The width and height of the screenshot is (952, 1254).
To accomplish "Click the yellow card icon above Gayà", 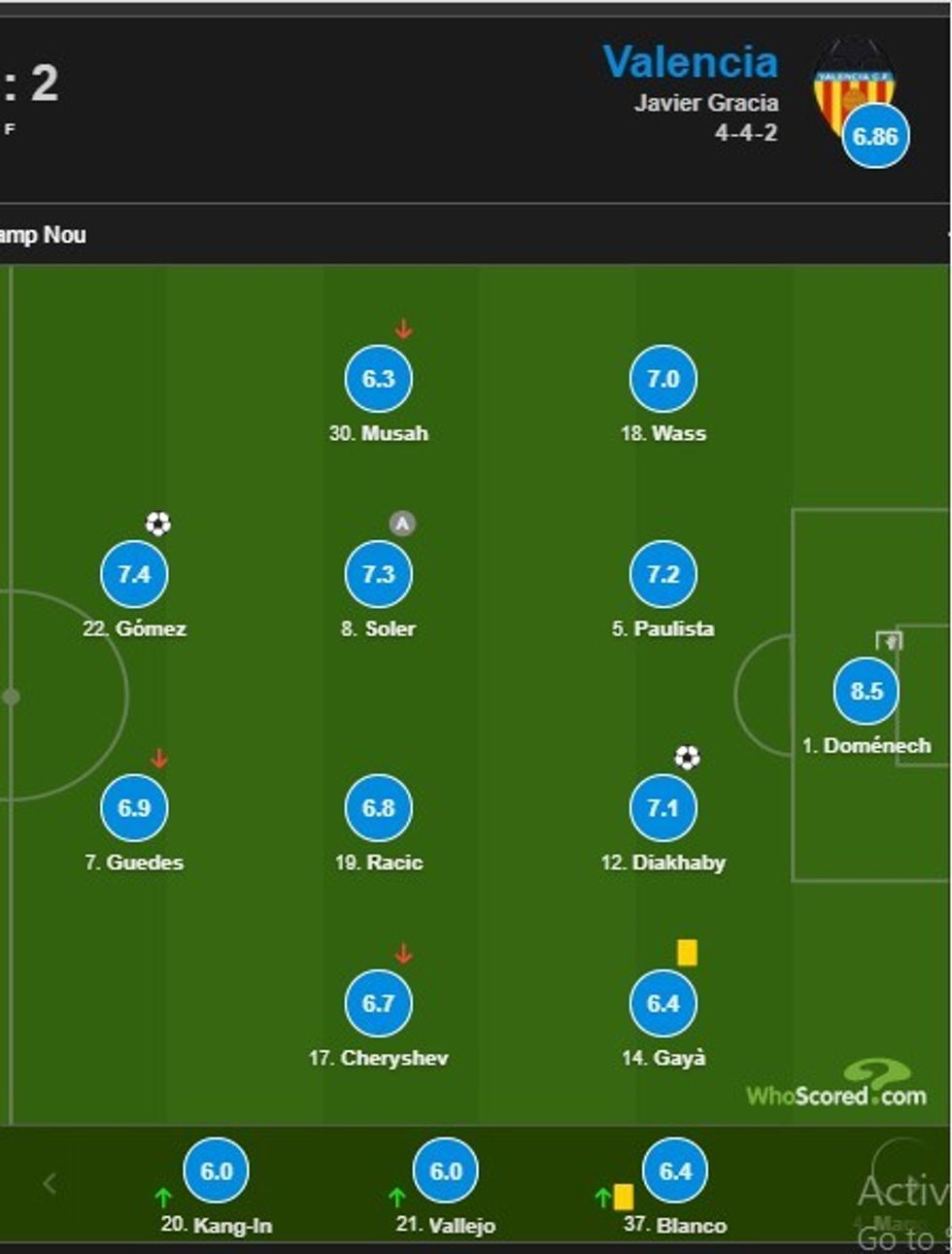I will (x=687, y=953).
